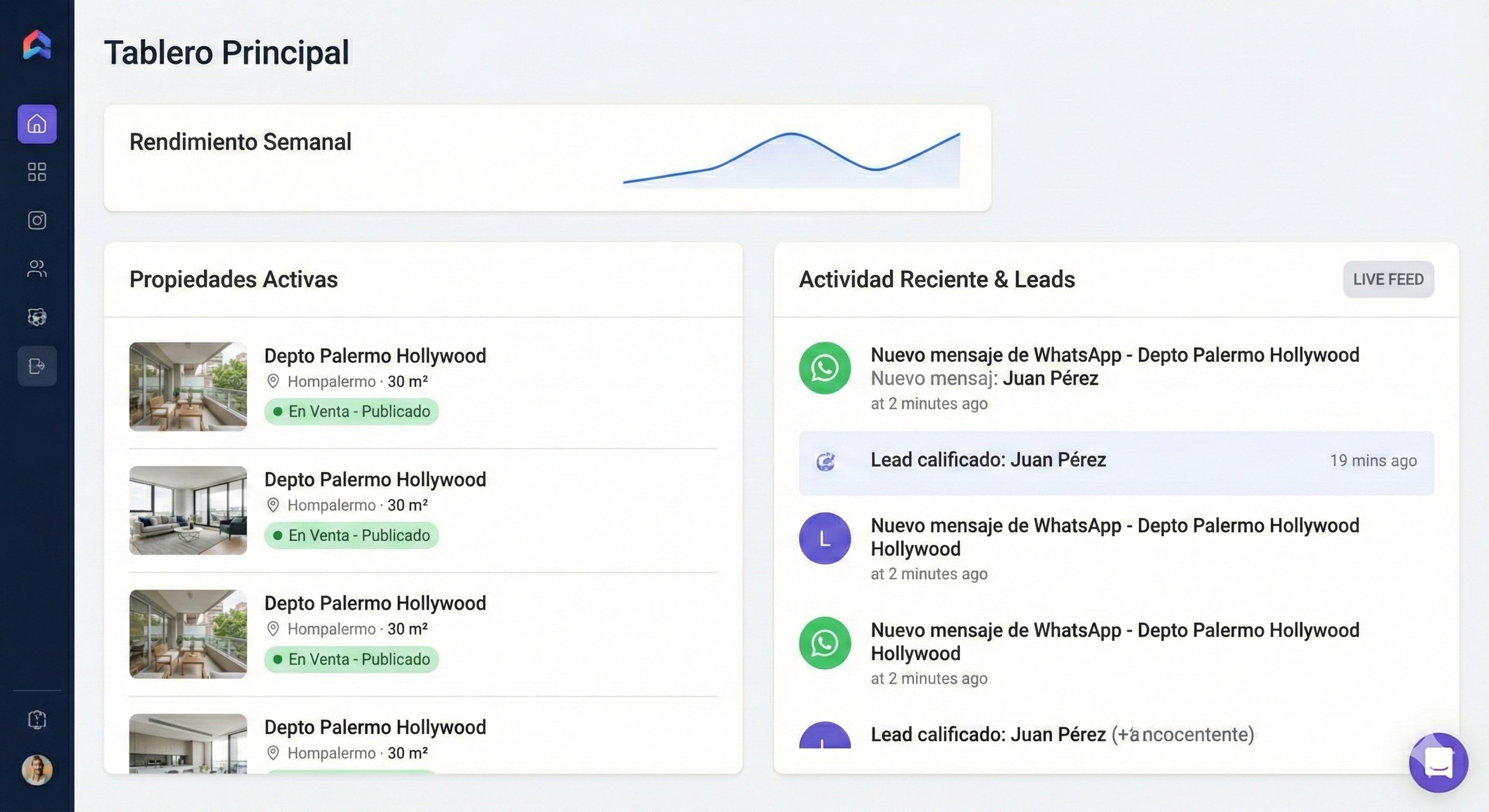Click 'Lead calificado: Juan Pérez' entry

point(988,460)
